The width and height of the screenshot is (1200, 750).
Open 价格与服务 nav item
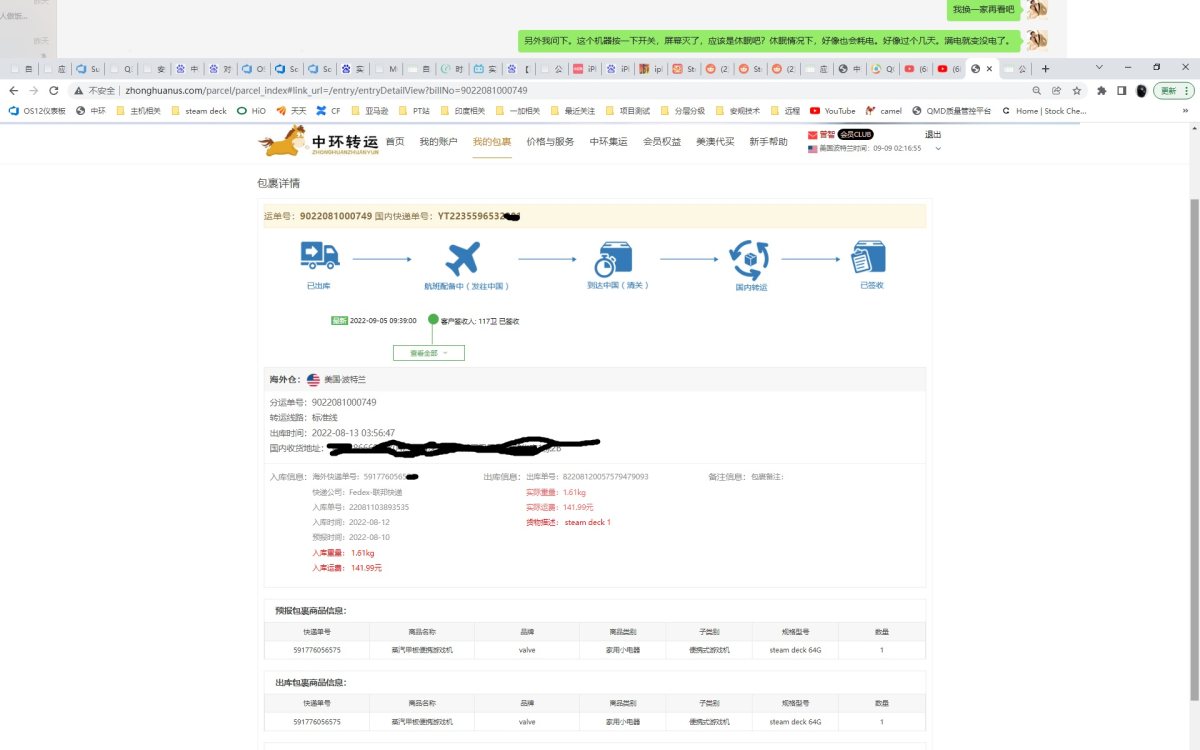[550, 142]
